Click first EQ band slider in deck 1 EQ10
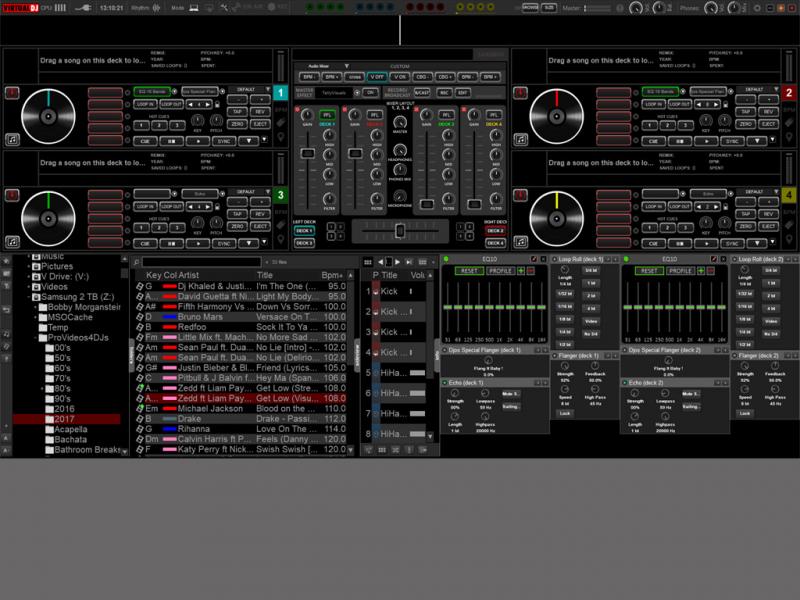The width and height of the screenshot is (800, 600). [x=447, y=307]
